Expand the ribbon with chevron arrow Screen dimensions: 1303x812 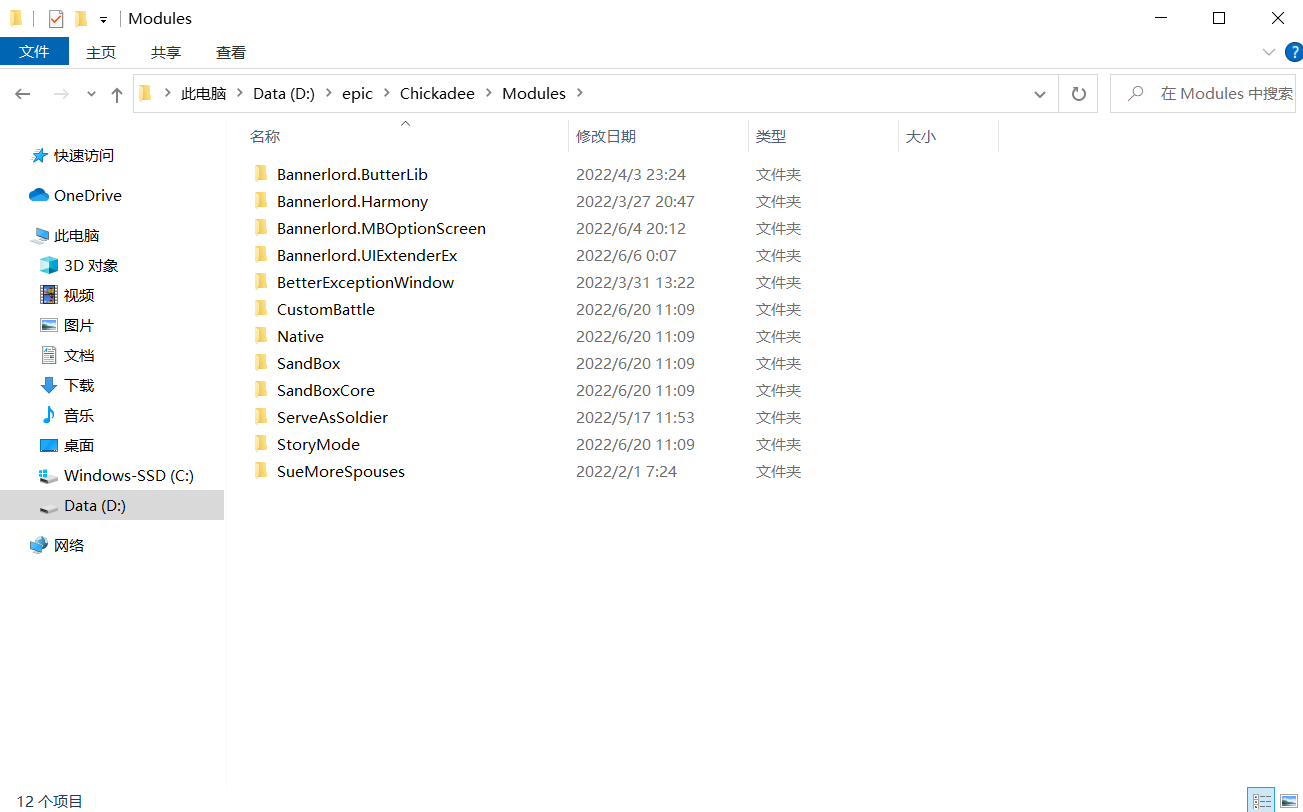coord(1268,52)
